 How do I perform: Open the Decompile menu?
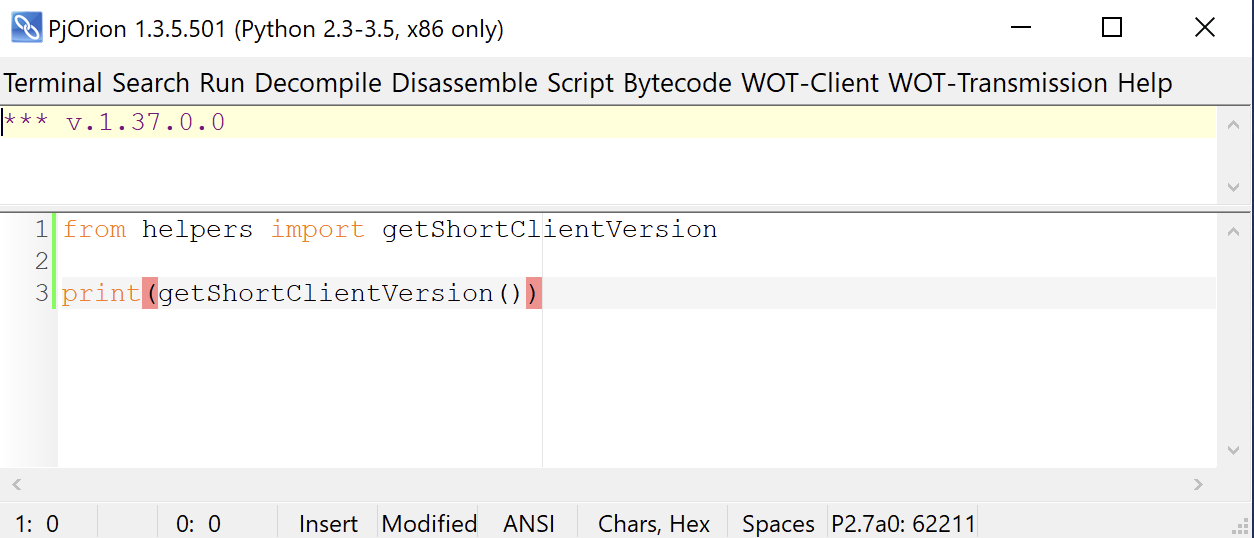(318, 83)
